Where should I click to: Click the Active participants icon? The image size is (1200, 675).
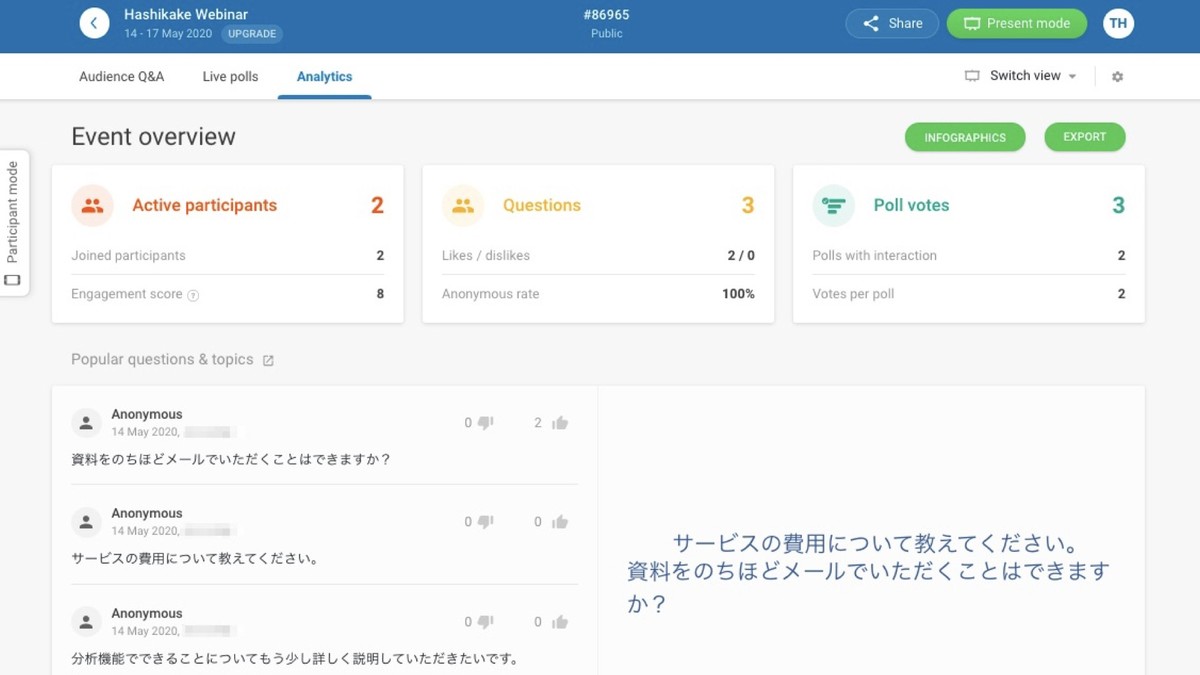click(92, 206)
